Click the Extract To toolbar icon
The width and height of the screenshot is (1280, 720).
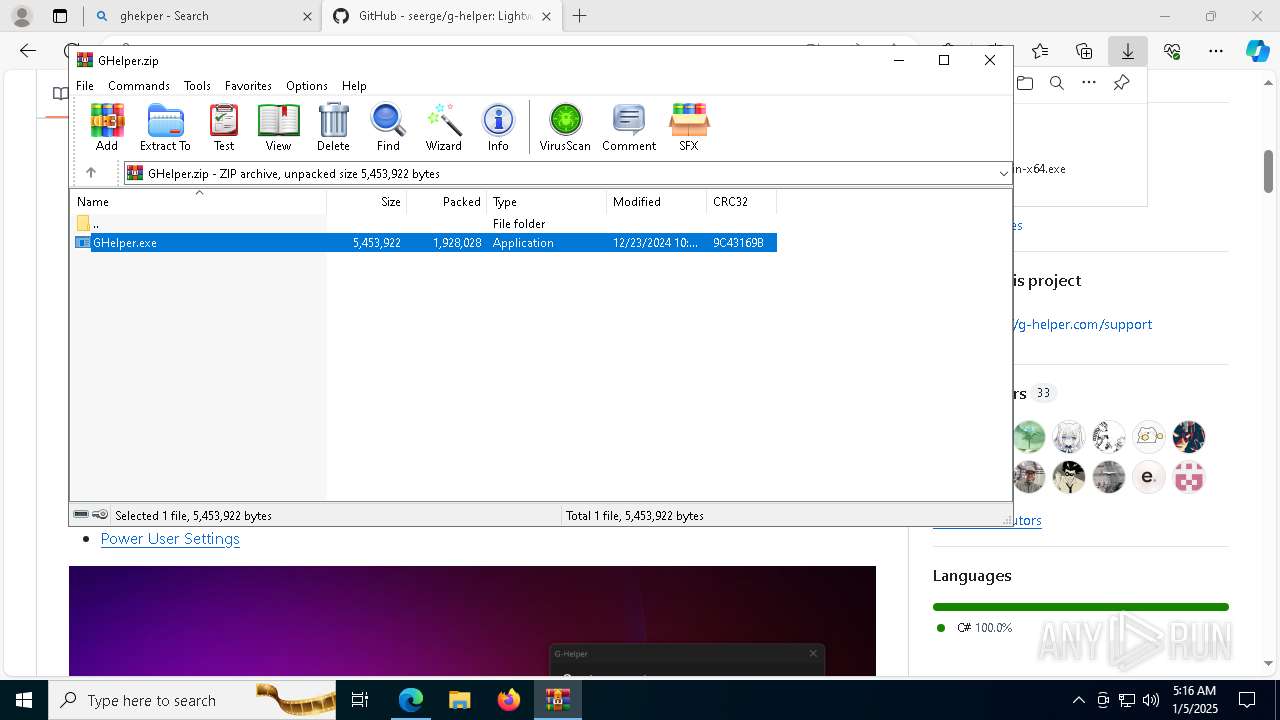165,127
